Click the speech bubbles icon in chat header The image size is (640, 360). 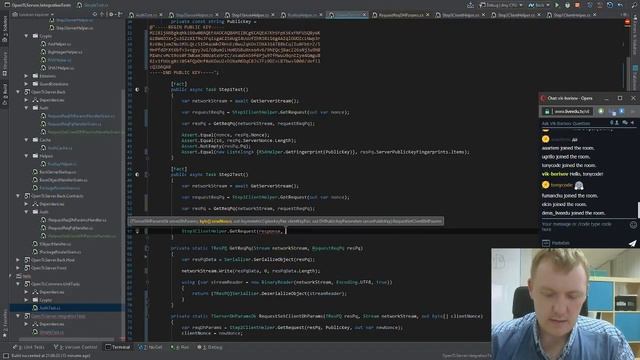(625, 122)
